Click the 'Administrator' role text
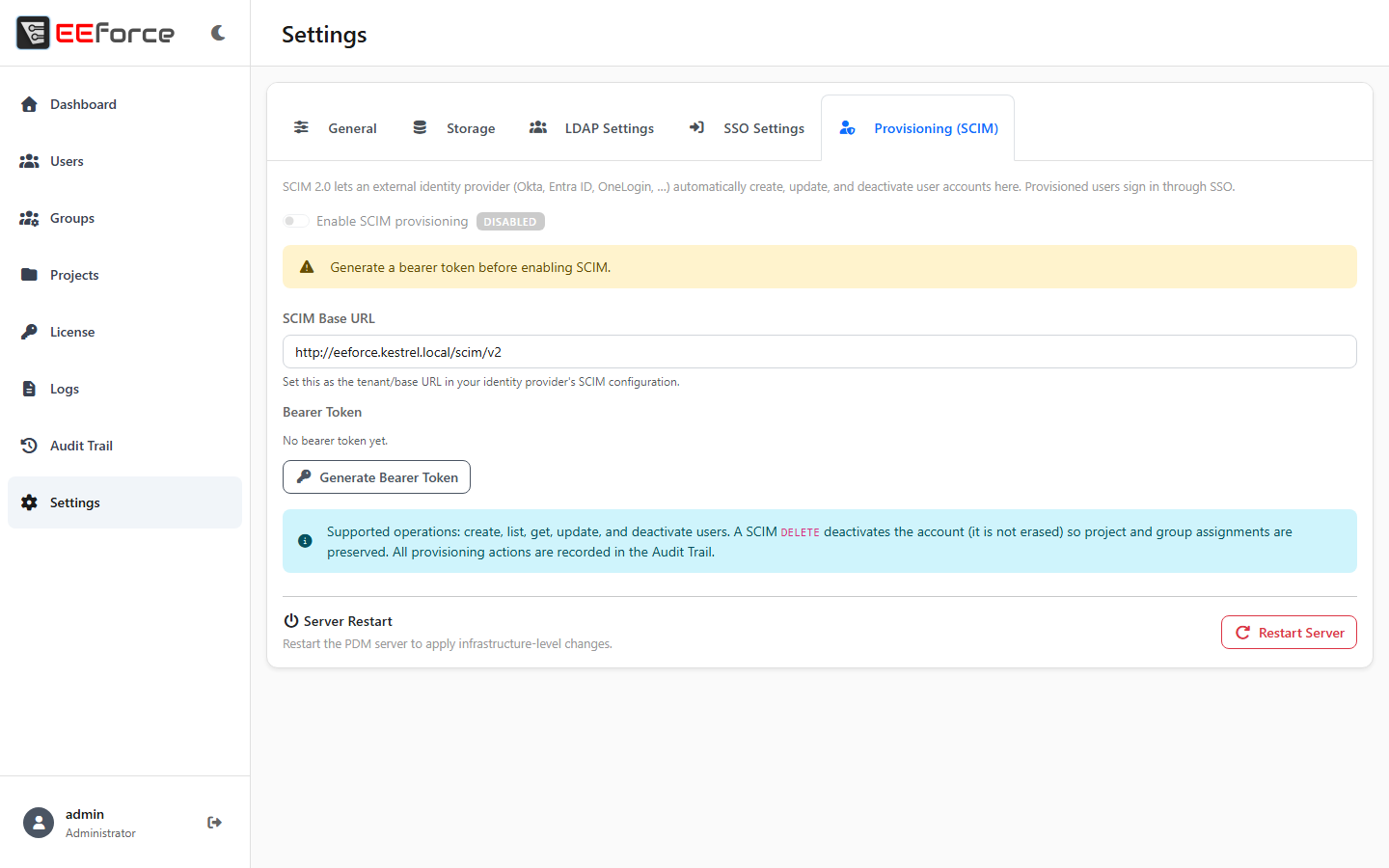Viewport: 1389px width, 868px height. coord(100,833)
